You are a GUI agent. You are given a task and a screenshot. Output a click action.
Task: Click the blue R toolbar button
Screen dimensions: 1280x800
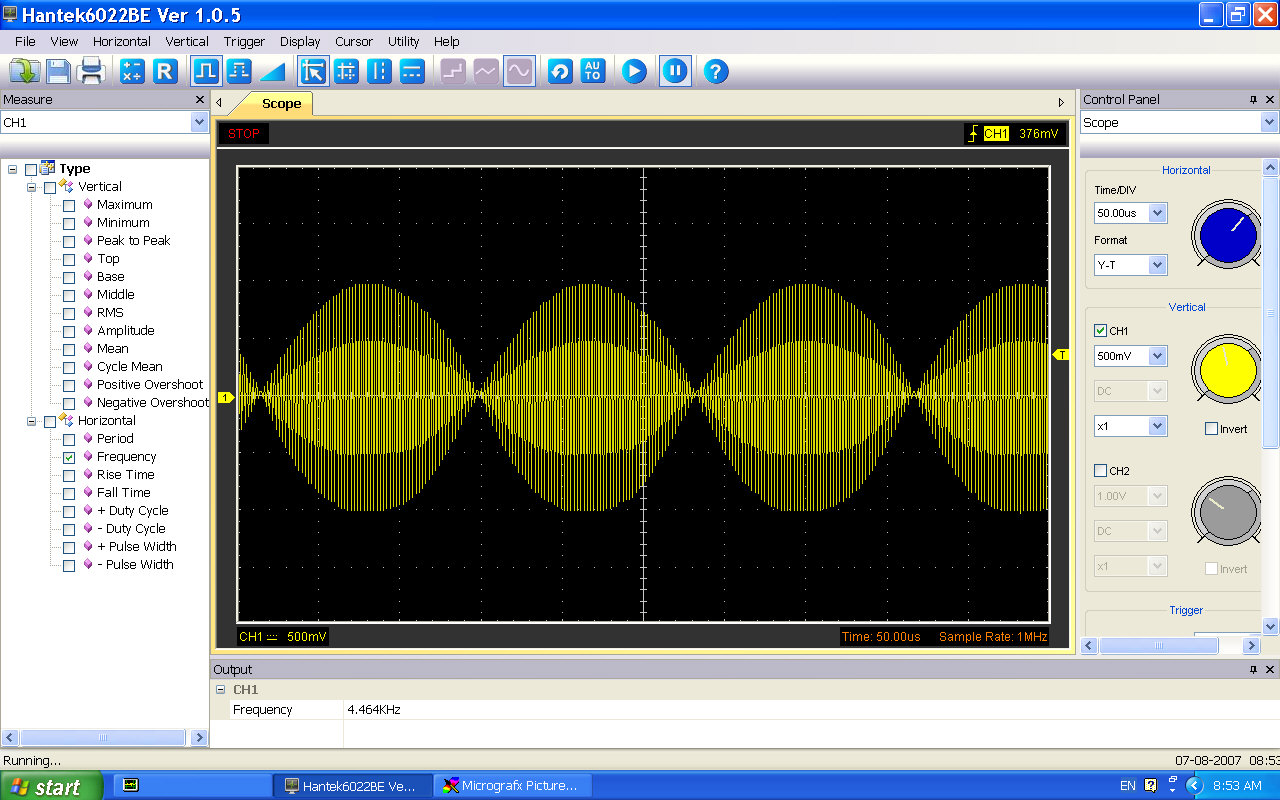pyautogui.click(x=165, y=71)
